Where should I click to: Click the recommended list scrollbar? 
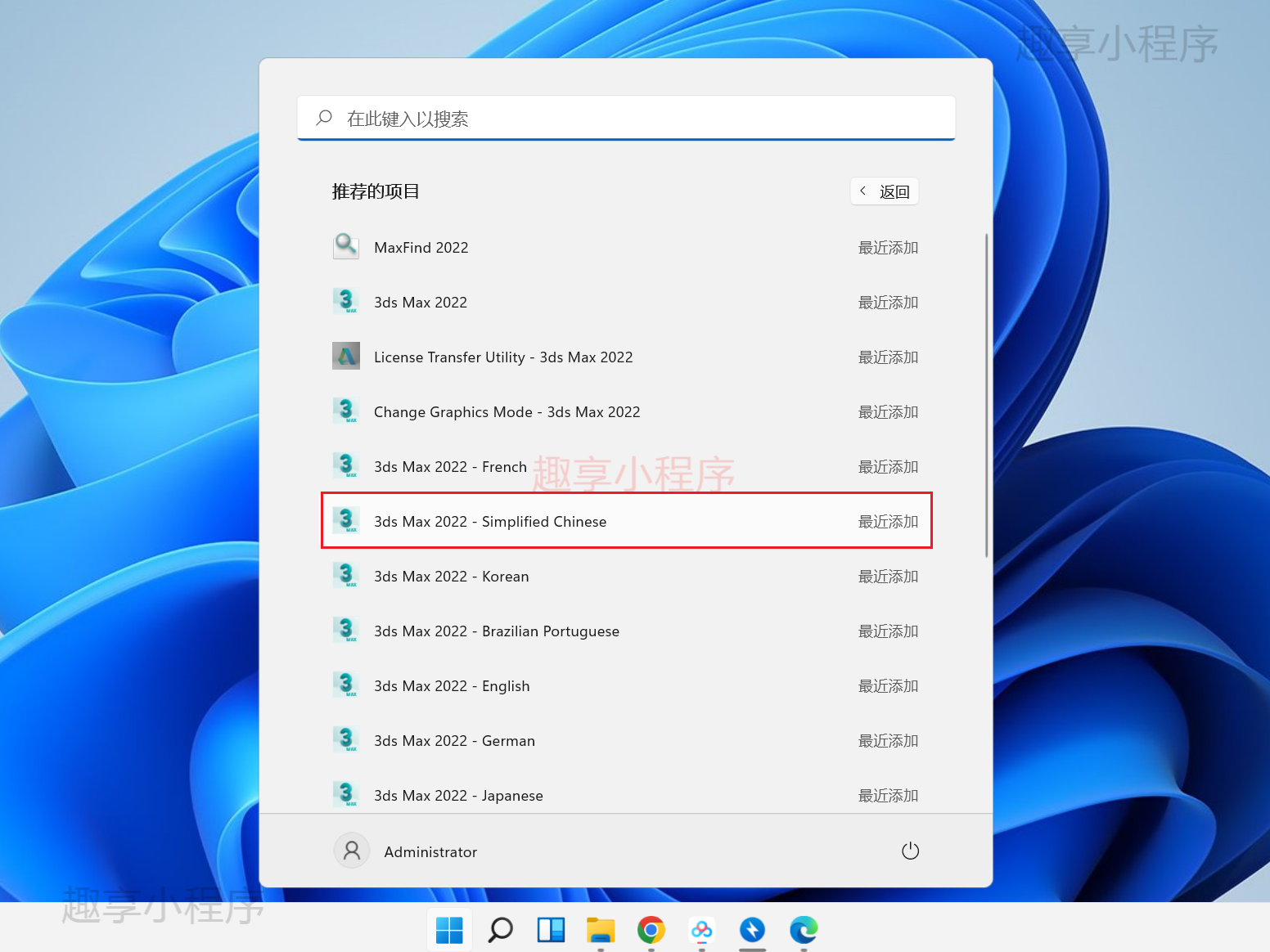(986, 395)
